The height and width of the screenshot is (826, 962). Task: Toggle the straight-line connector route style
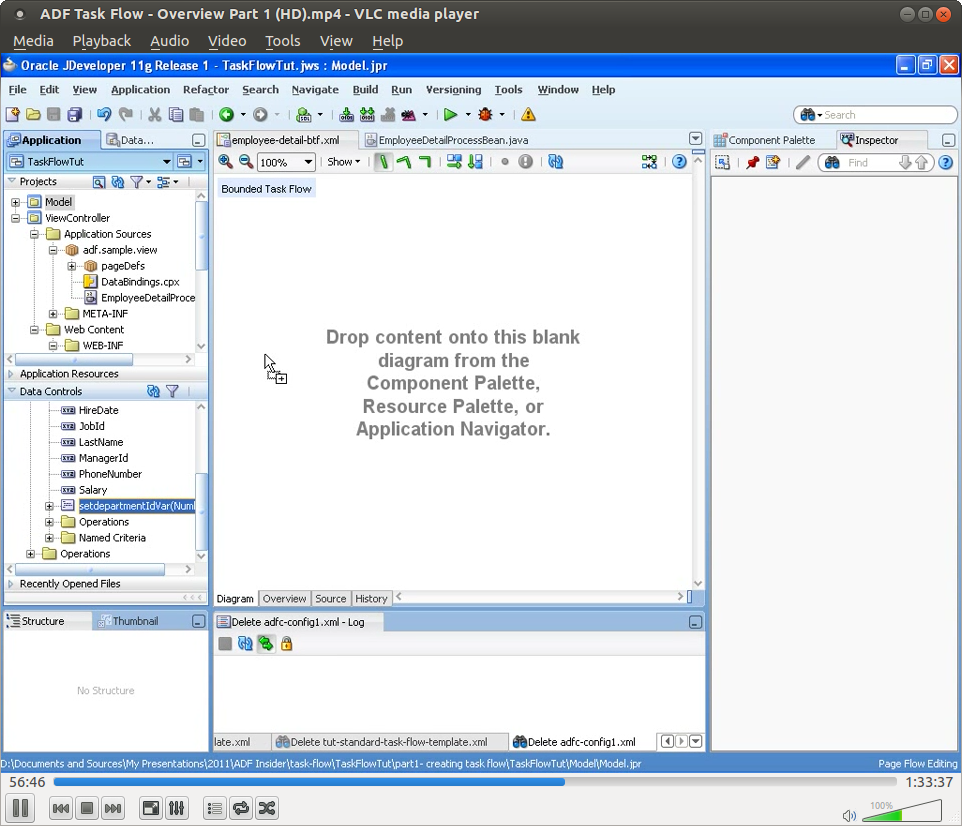tap(384, 161)
